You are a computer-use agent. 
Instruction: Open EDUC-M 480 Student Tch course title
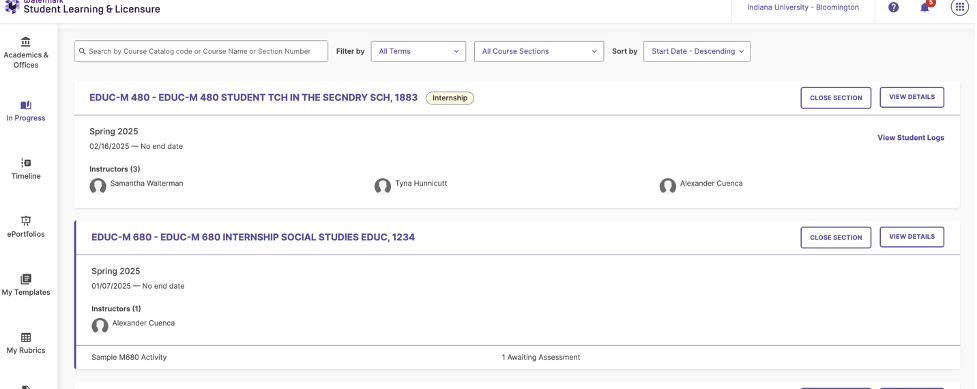[x=254, y=98]
